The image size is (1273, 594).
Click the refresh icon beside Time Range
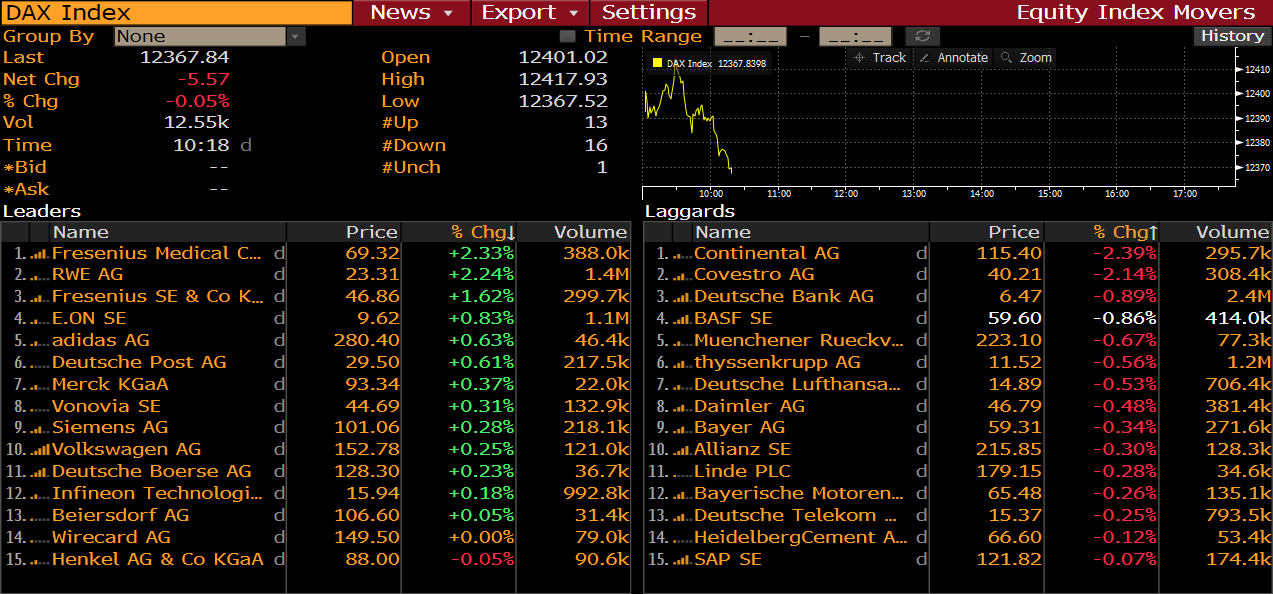click(921, 36)
